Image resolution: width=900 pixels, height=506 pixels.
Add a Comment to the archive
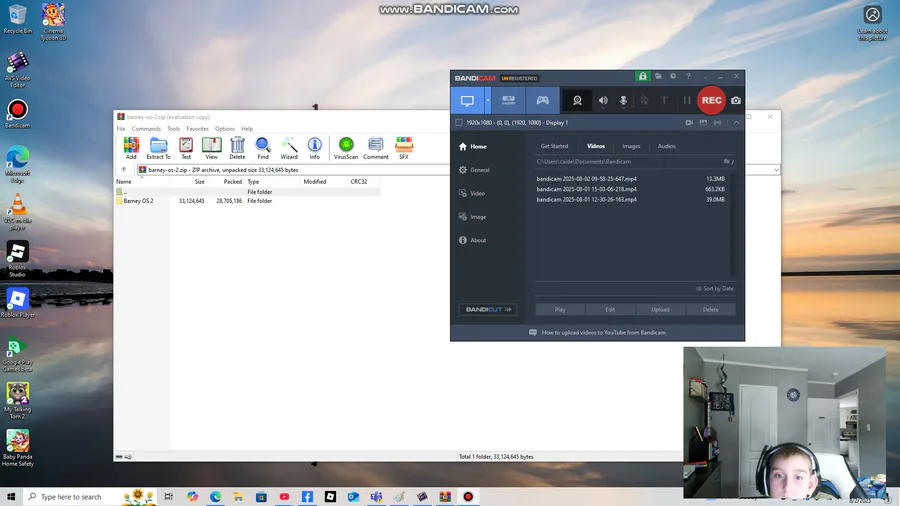pyautogui.click(x=376, y=148)
